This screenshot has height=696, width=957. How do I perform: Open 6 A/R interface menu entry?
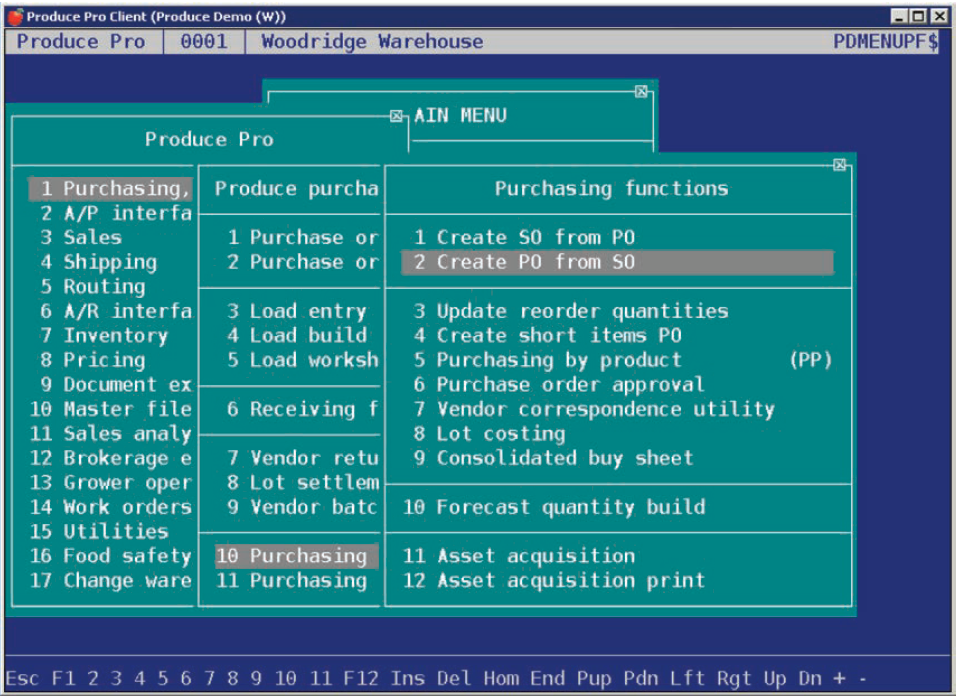116,311
